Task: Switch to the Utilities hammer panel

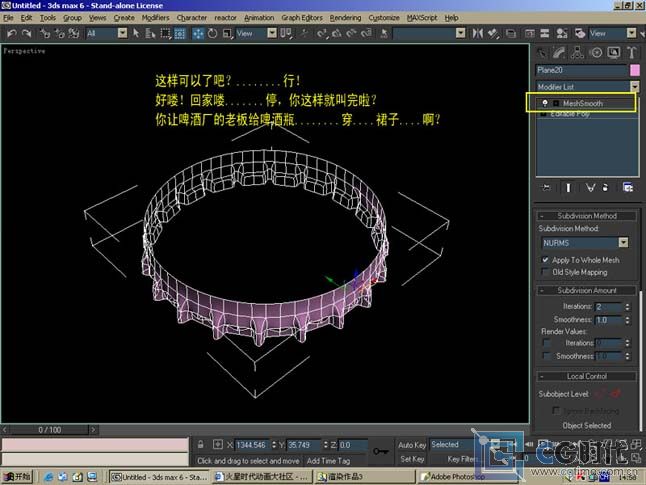Action: 632,53
